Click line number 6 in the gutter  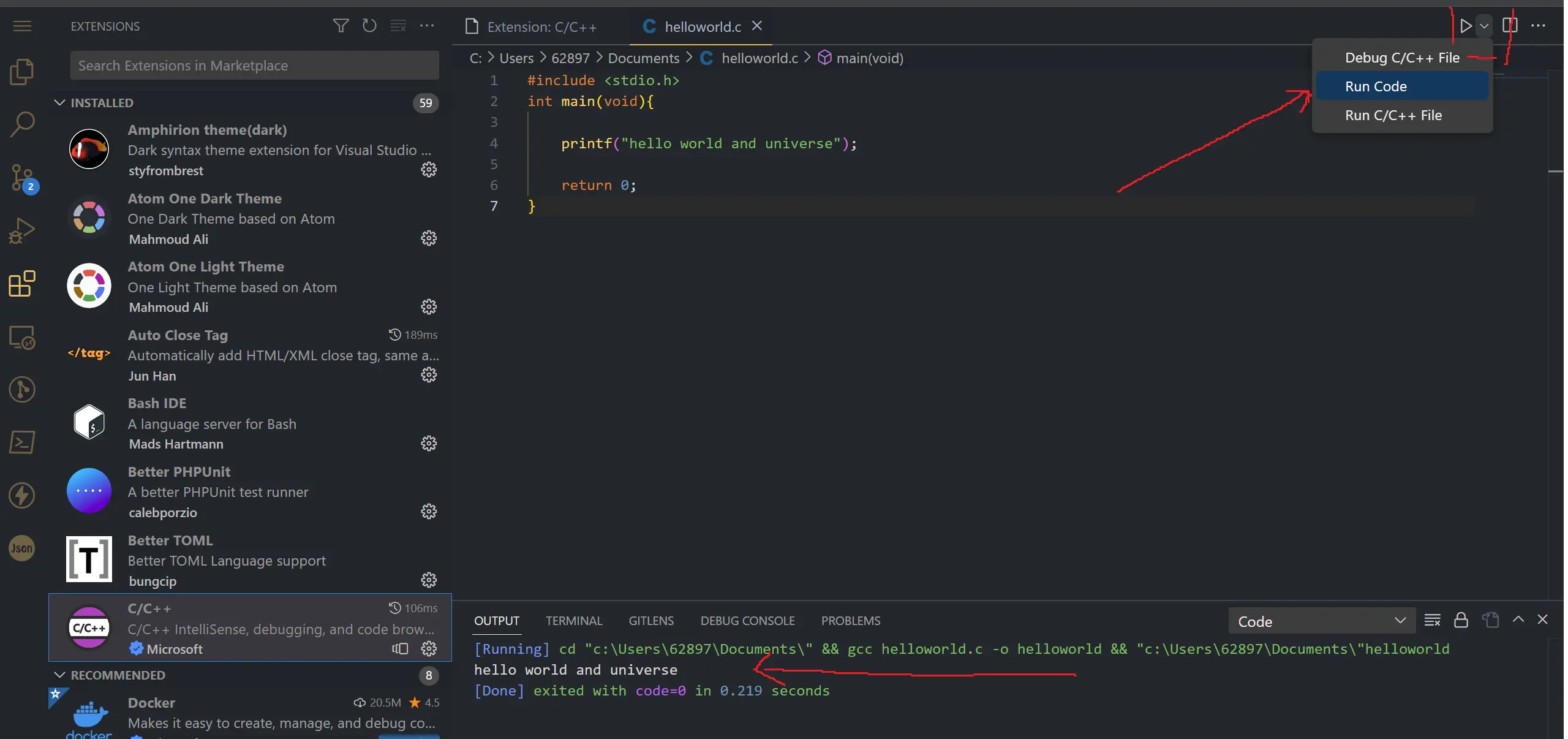coord(494,185)
